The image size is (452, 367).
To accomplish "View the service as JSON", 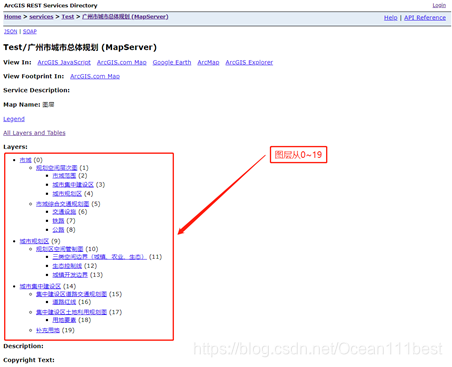I will 10,31.
